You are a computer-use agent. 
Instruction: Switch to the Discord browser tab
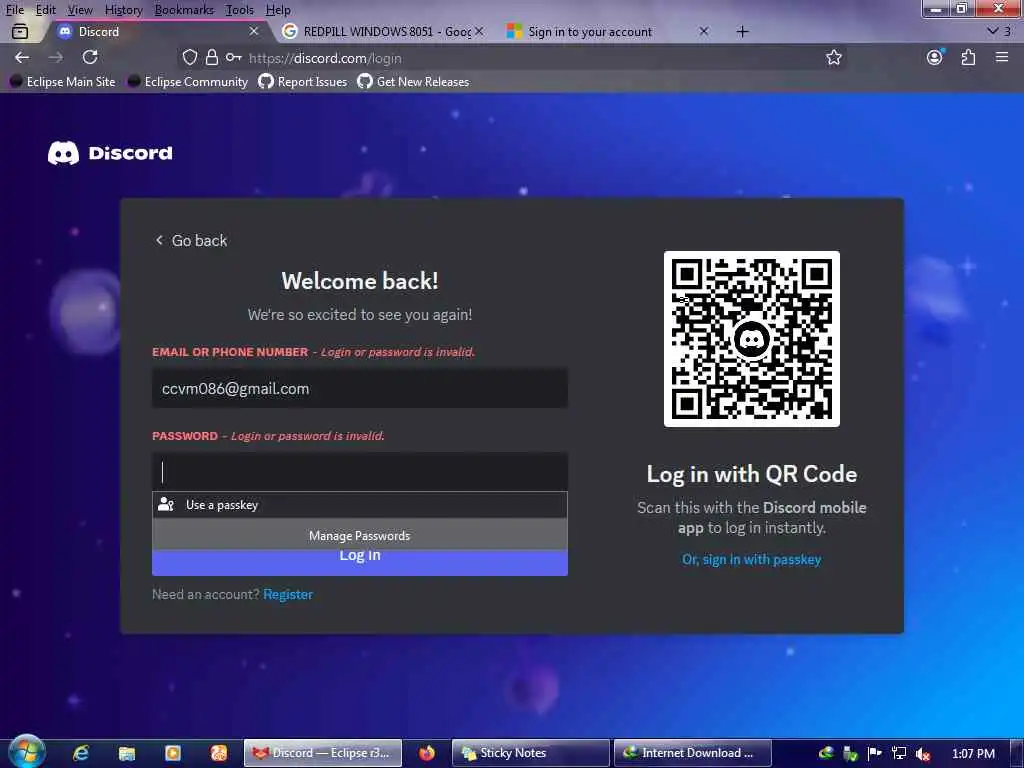[158, 31]
